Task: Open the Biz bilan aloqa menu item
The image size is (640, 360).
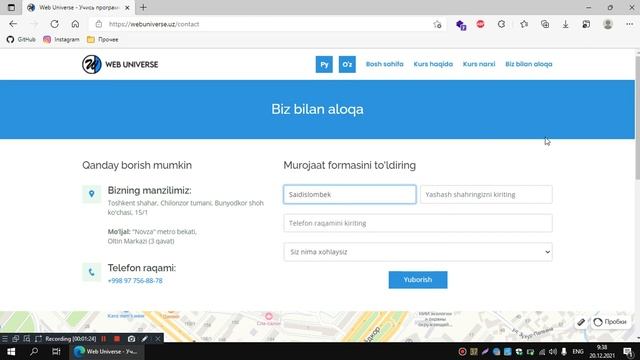Action: coord(529,64)
